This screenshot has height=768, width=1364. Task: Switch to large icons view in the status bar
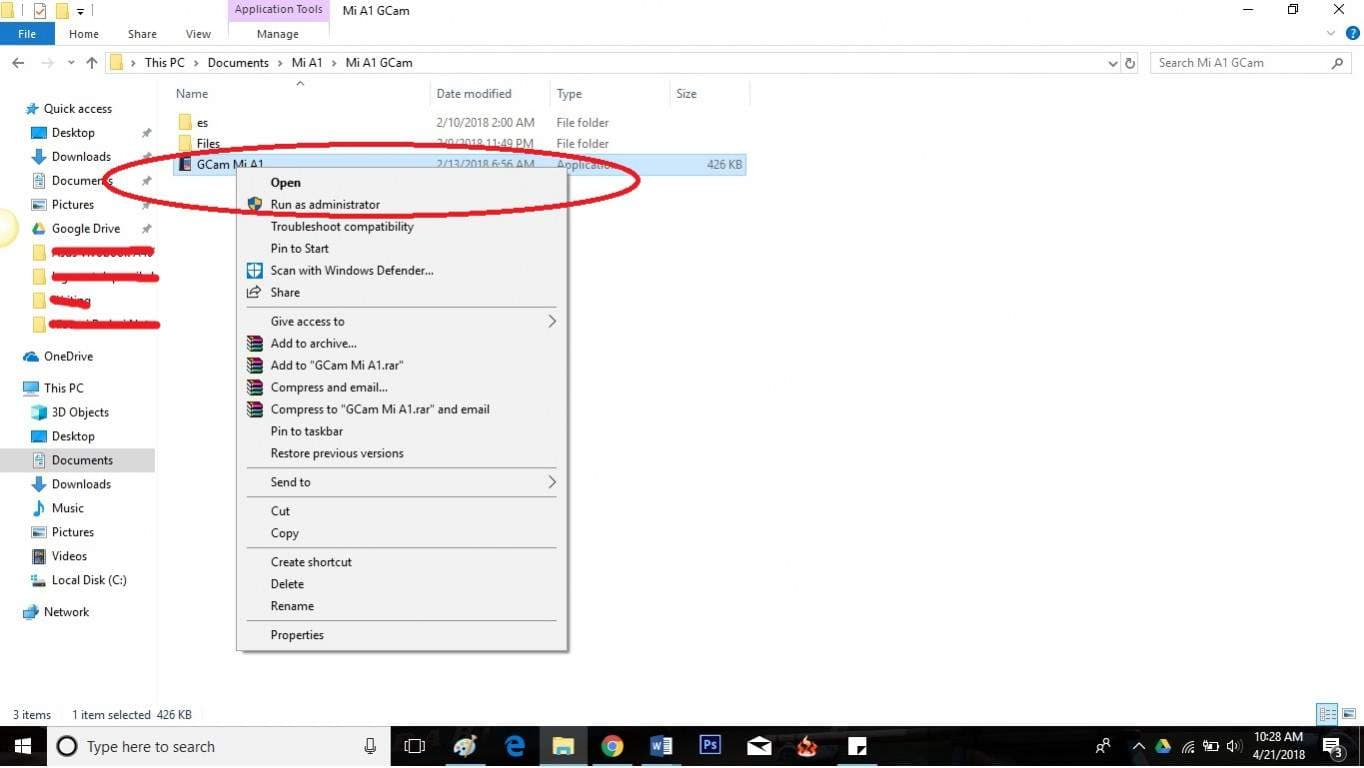coord(1348,714)
